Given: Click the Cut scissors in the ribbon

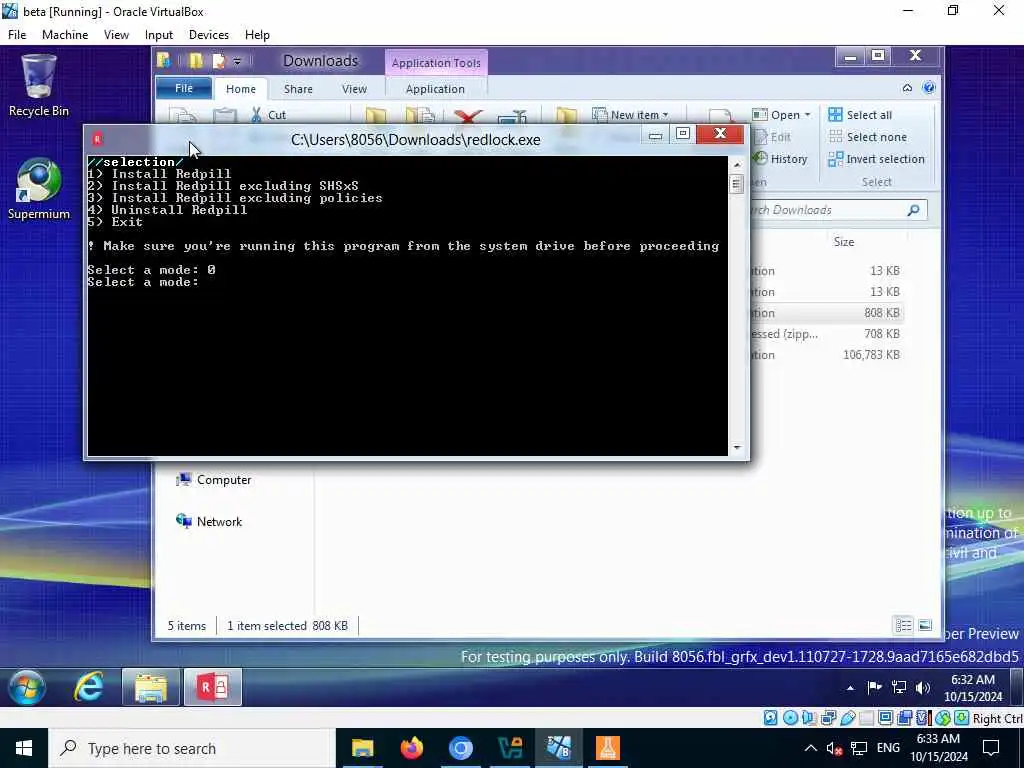Looking at the screenshot, I should 257,115.
